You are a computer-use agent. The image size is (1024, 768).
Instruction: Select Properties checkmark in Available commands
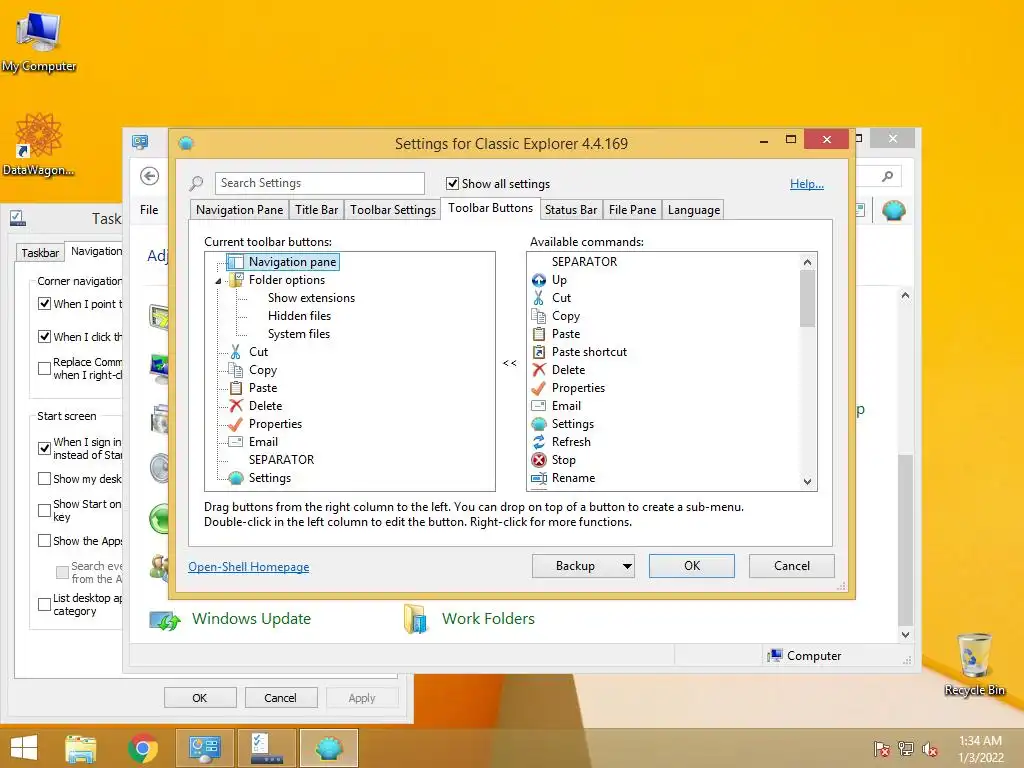coord(539,388)
